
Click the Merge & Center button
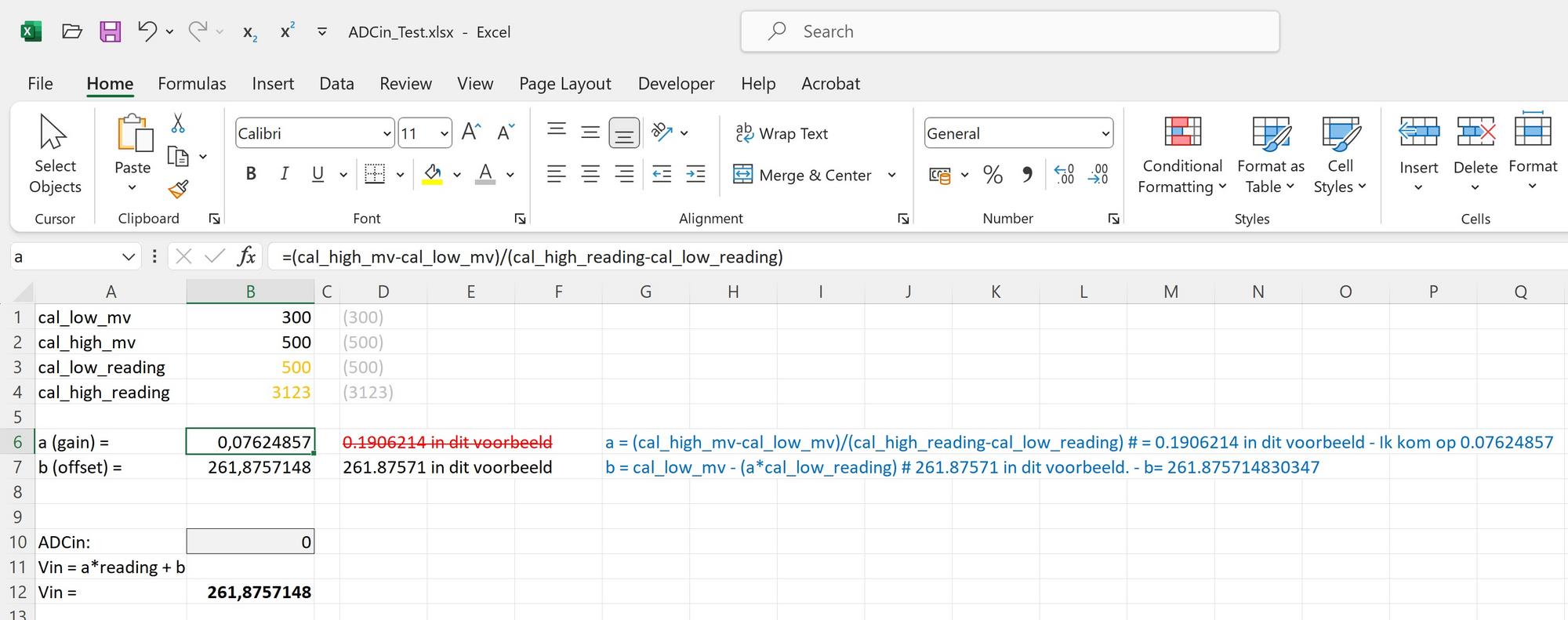802,175
